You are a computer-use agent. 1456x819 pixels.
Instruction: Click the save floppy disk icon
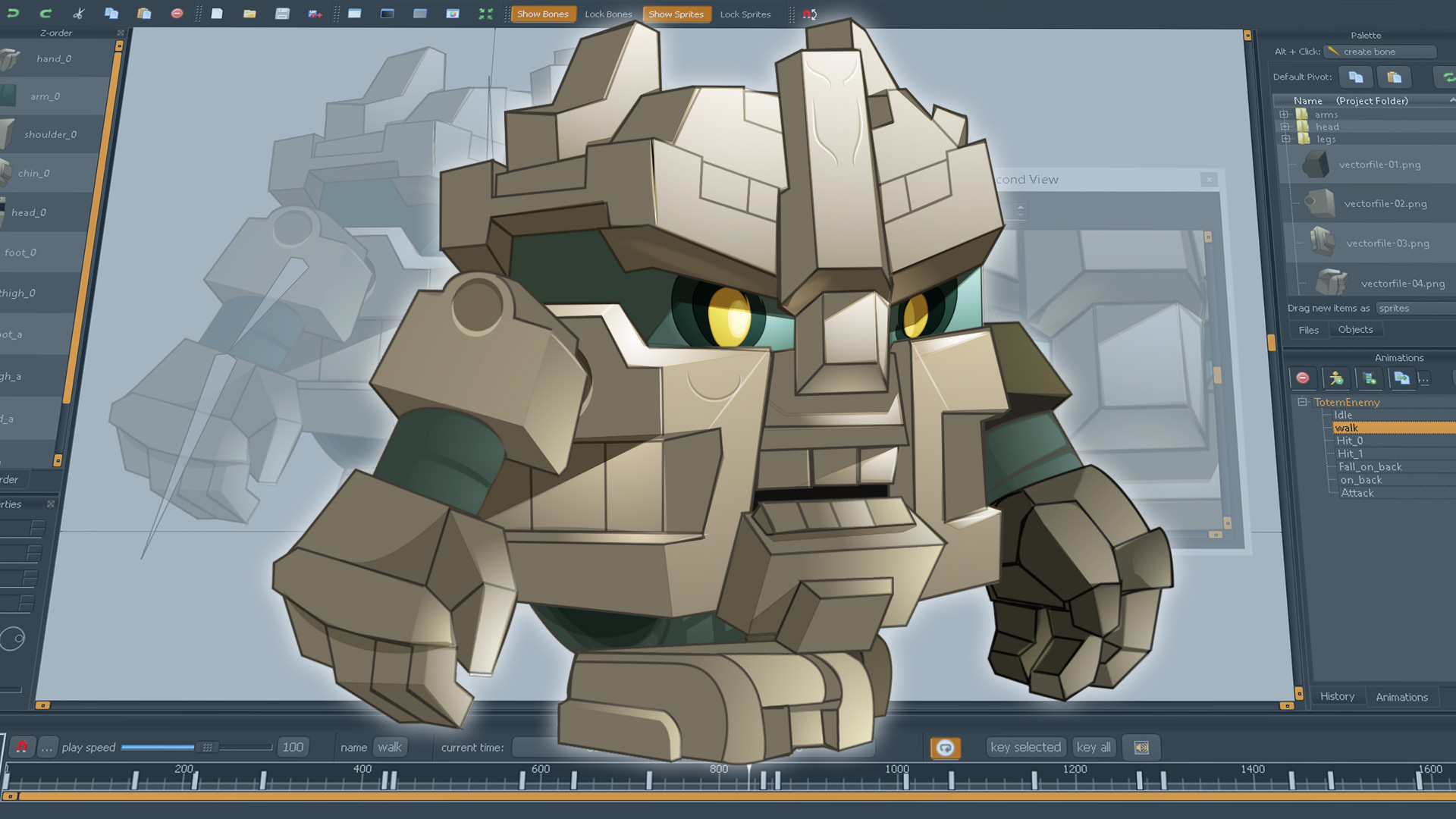pos(282,14)
